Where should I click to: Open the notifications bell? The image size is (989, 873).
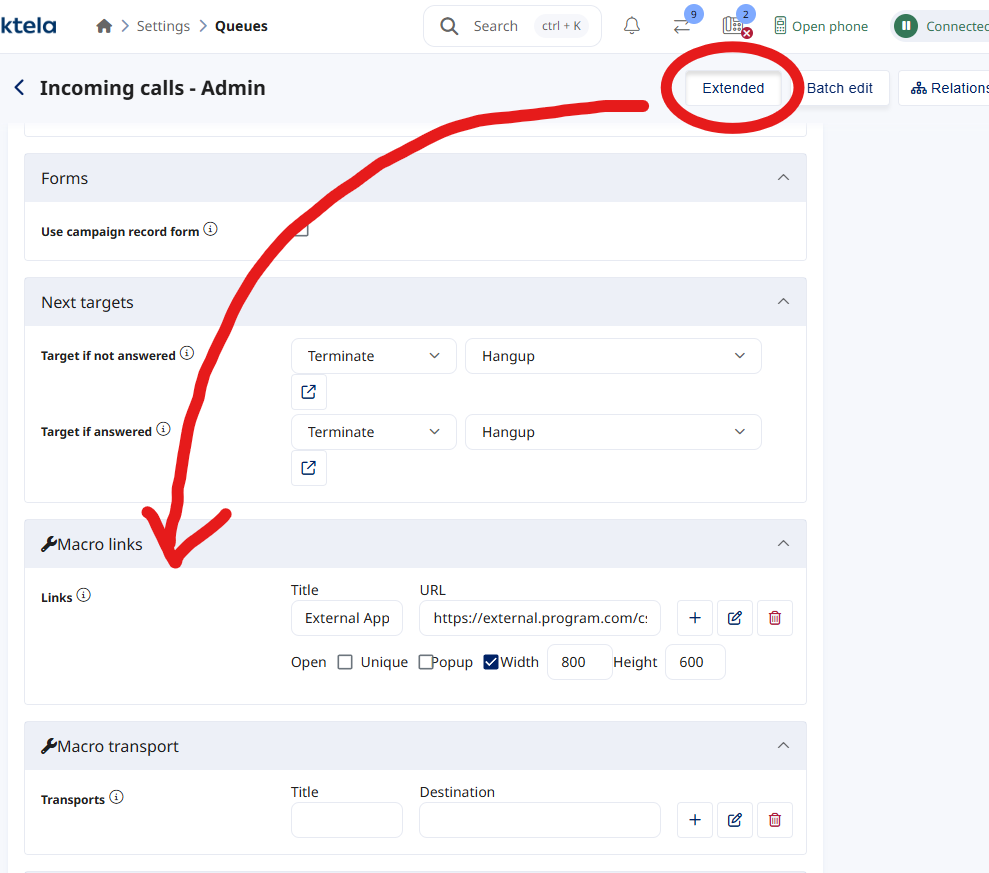(631, 27)
